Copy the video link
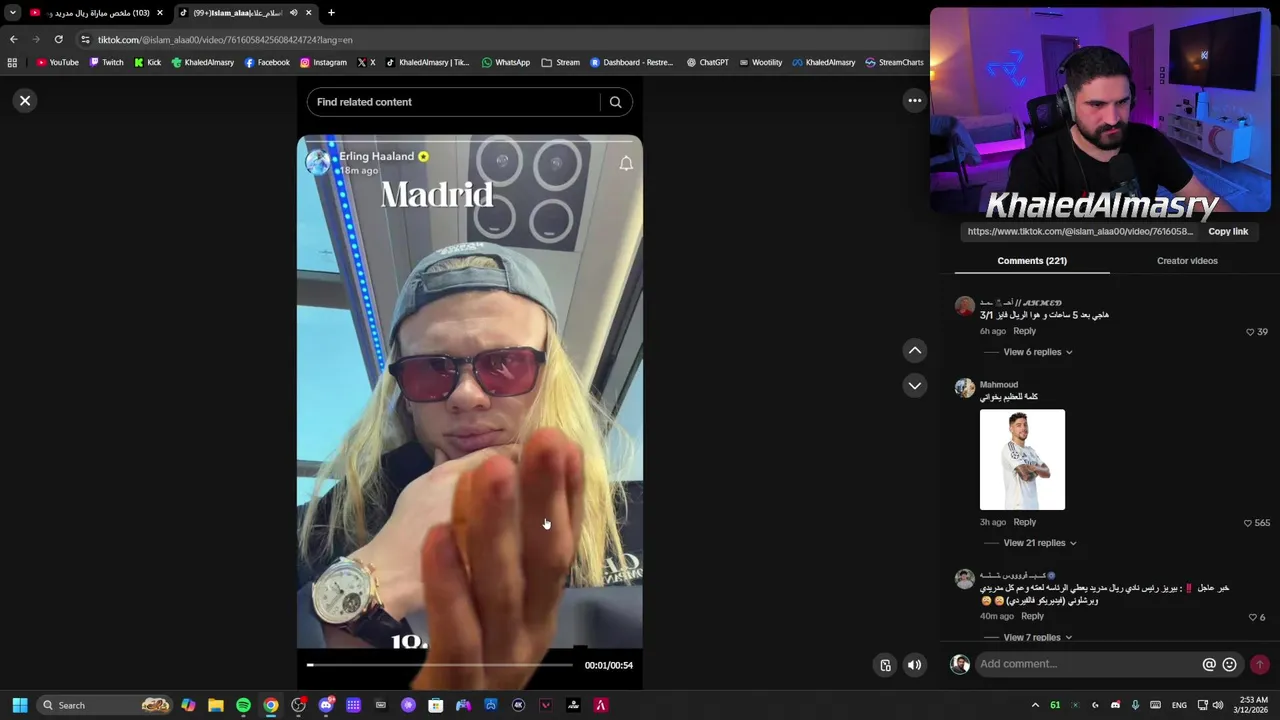This screenshot has width=1280, height=720. point(1228,232)
